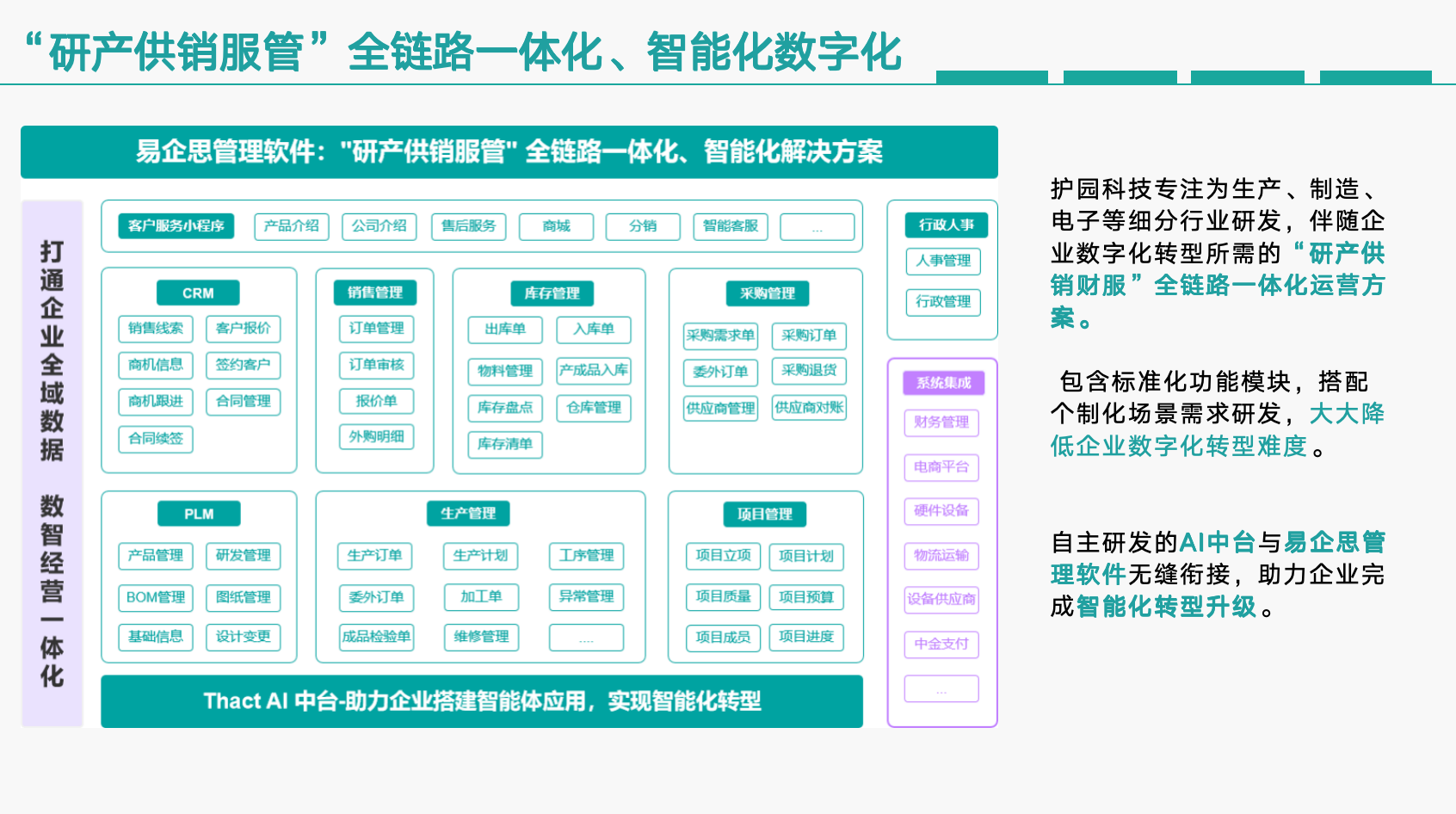This screenshot has height=814, width=1456.
Task: Open the 行政管理 box
Action: [943, 302]
